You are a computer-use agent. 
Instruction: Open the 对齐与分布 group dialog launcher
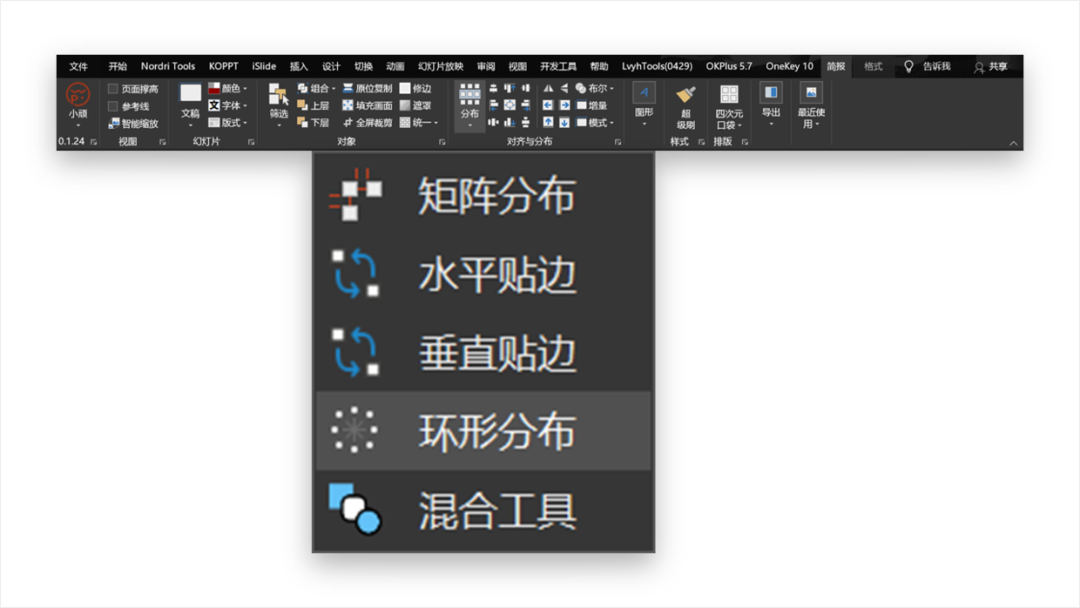coord(618,142)
